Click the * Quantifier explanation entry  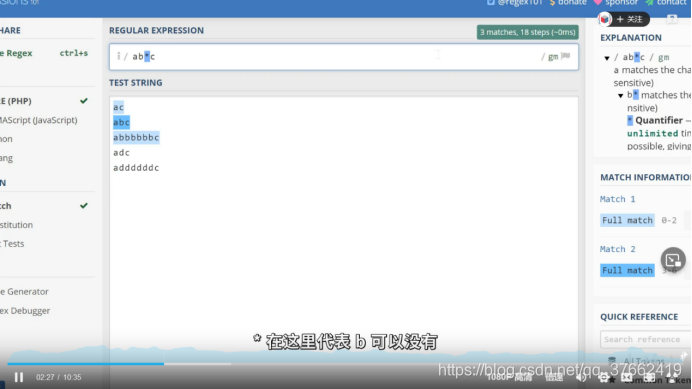click(658, 120)
